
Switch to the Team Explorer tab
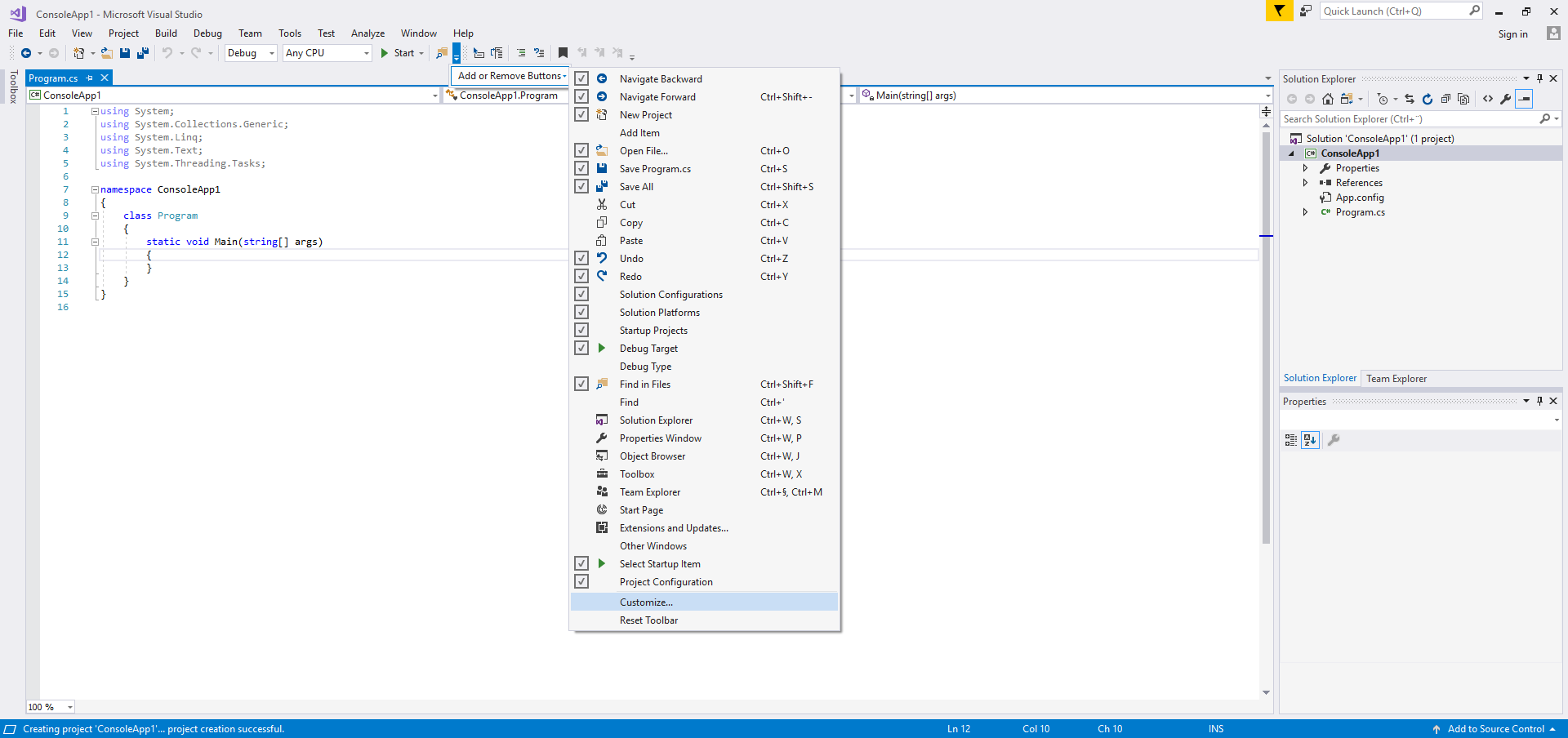(1396, 379)
